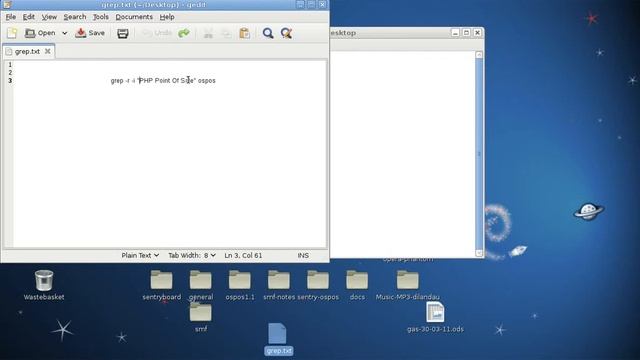This screenshot has height=360, width=640.
Task: Click the Cut scissors icon
Action: (x=208, y=33)
